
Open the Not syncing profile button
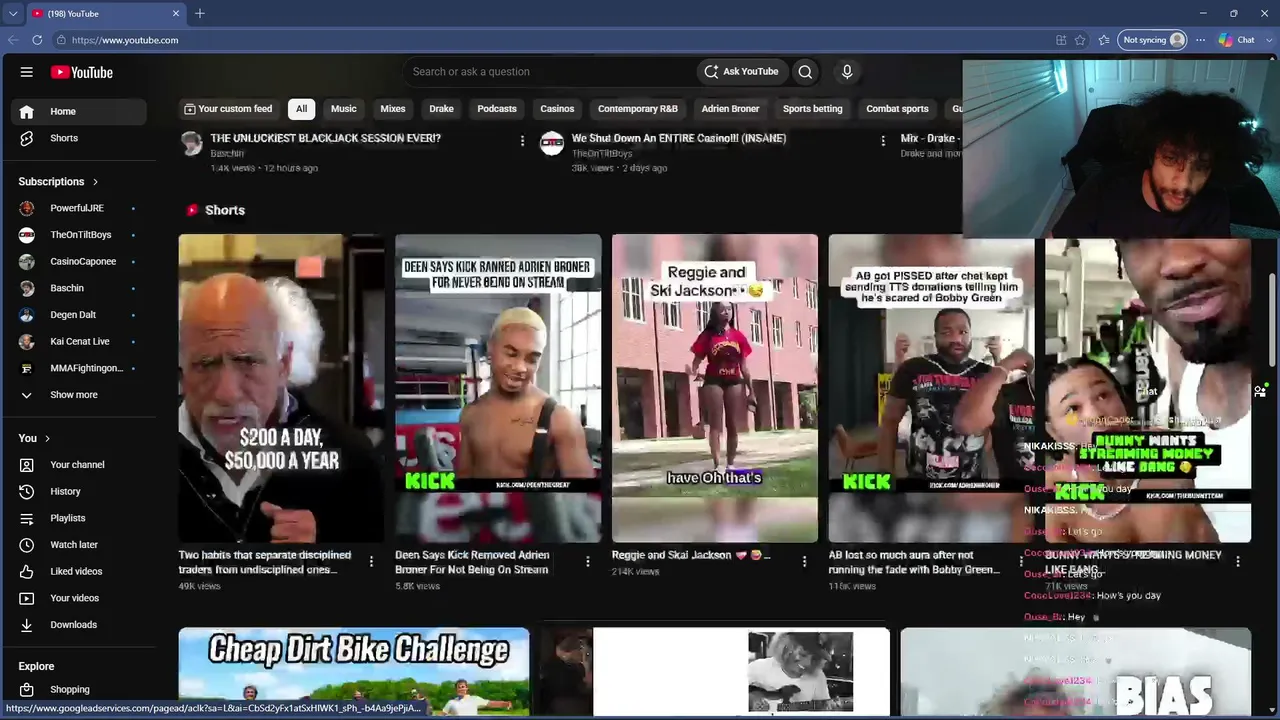(1154, 40)
